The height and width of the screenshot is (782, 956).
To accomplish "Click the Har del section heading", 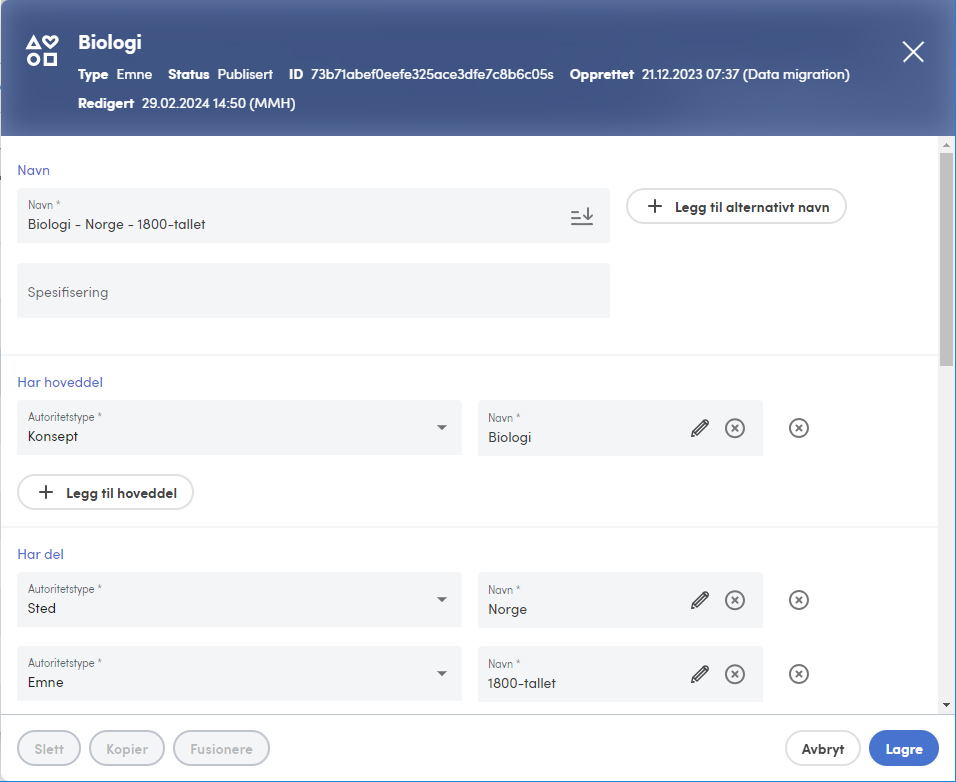I will 40,554.
